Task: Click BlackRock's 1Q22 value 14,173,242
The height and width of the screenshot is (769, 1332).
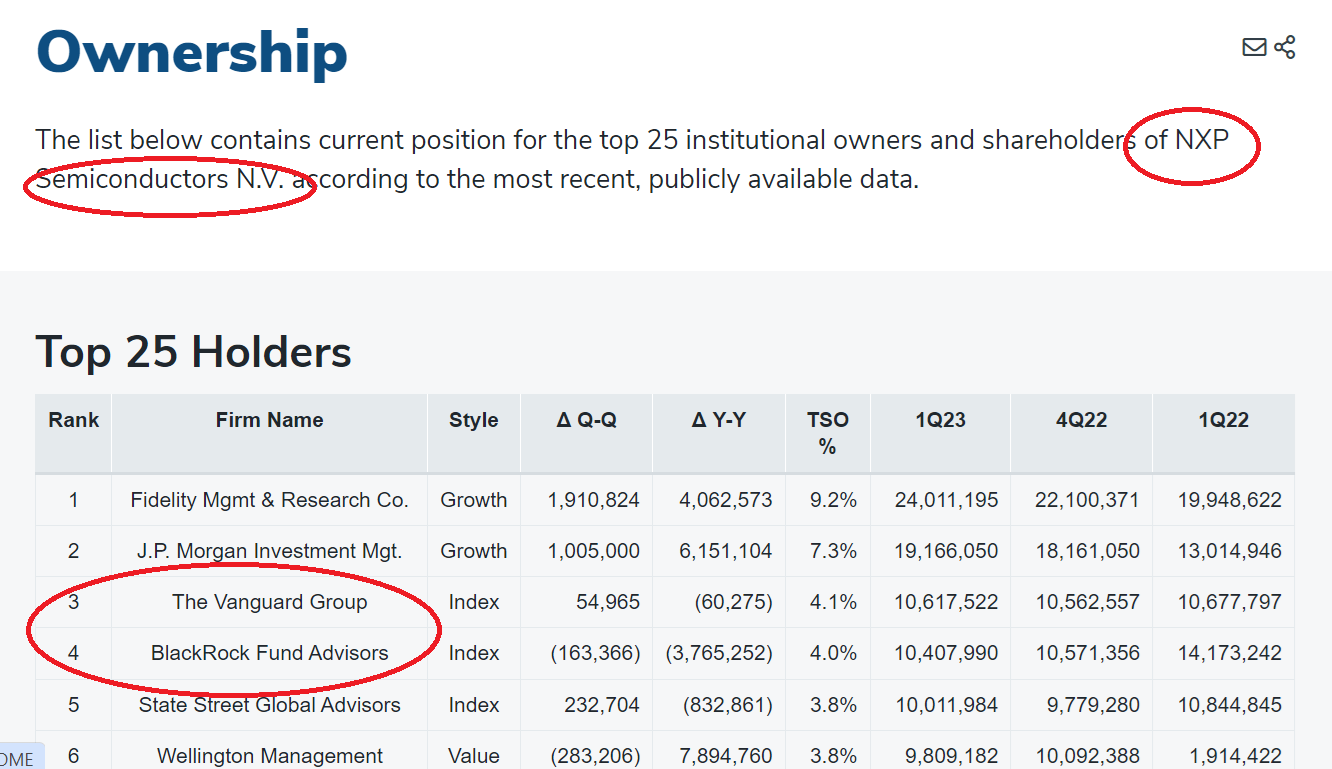Action: pyautogui.click(x=1229, y=653)
